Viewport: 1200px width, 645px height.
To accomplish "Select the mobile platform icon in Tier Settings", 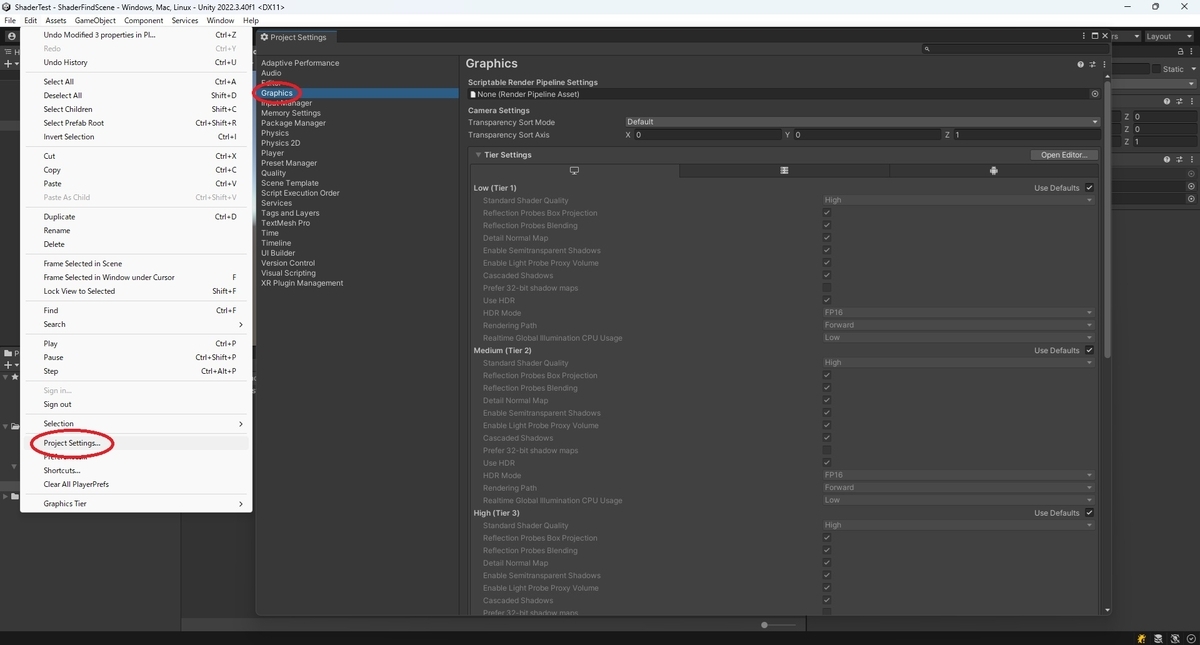I will click(x=993, y=170).
